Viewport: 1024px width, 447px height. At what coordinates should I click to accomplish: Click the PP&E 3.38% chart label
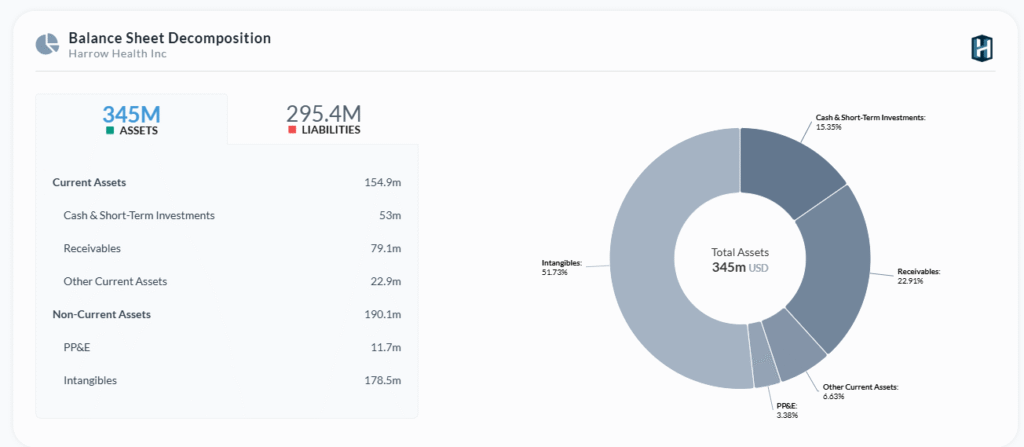tap(787, 406)
